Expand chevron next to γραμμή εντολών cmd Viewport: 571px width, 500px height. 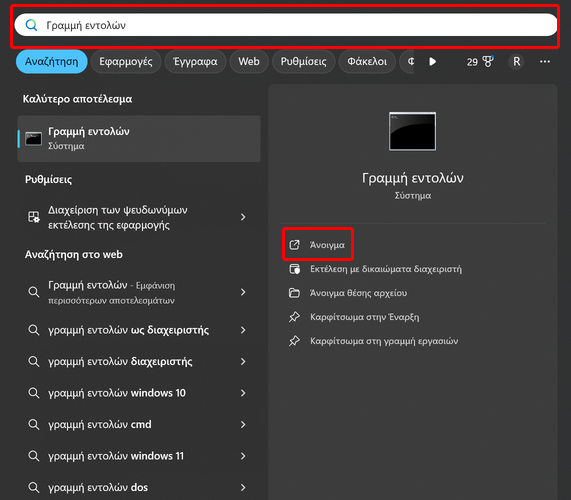[x=243, y=425]
